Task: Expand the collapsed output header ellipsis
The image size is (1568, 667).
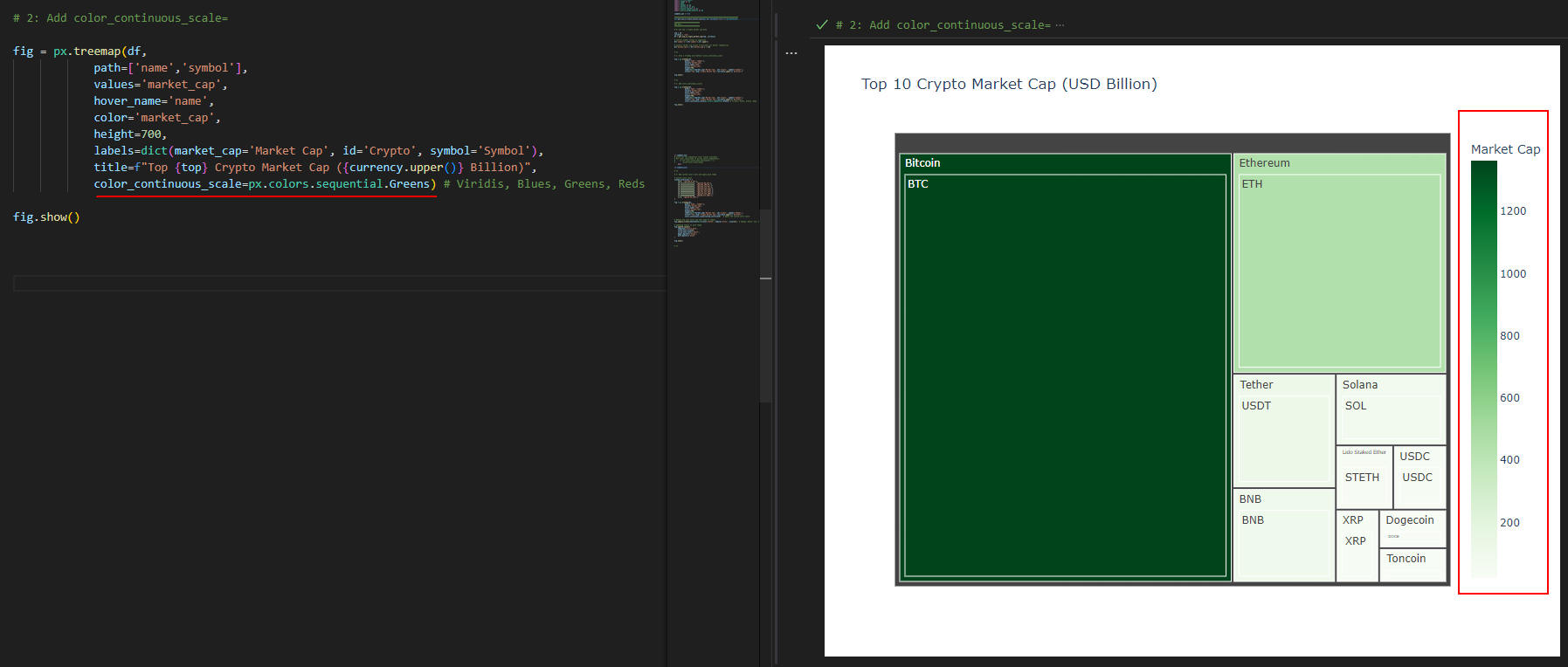Action: pyautogui.click(x=1060, y=25)
